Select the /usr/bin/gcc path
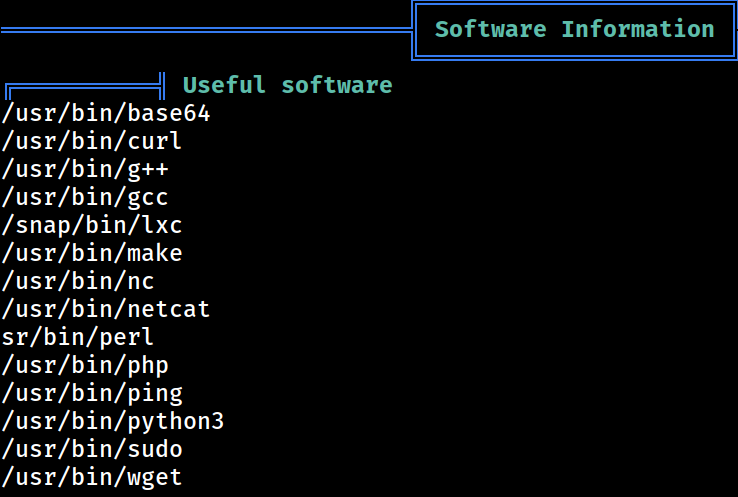The image size is (738, 497). (85, 198)
